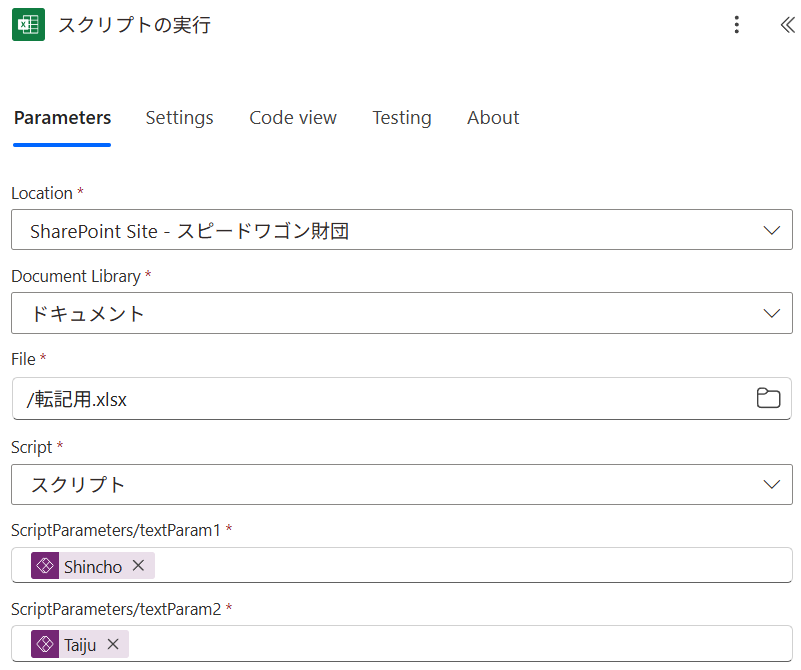Click the スクリプトの実行 action title
This screenshot has height=670, width=801.
134,25
